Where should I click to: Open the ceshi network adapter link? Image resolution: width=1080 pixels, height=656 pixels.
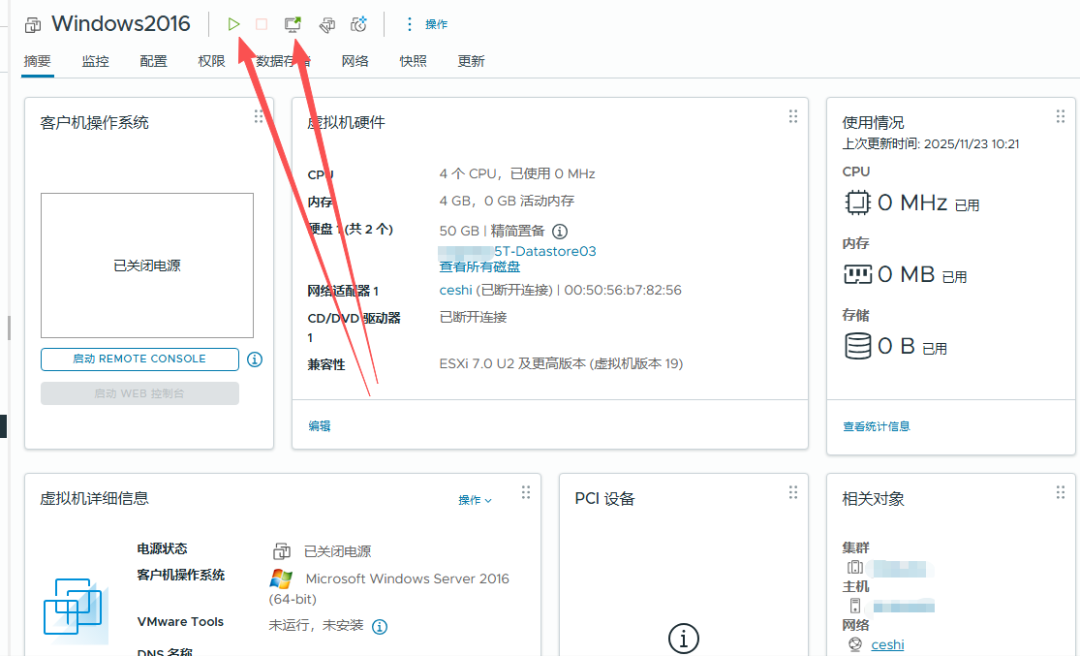click(455, 290)
